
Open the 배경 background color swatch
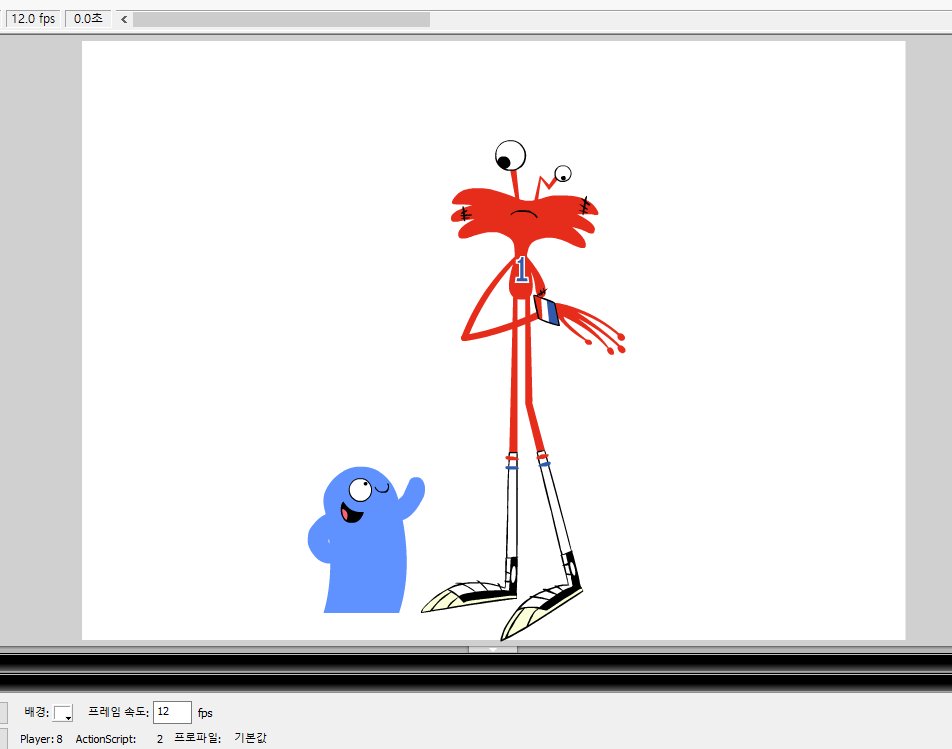[63, 713]
